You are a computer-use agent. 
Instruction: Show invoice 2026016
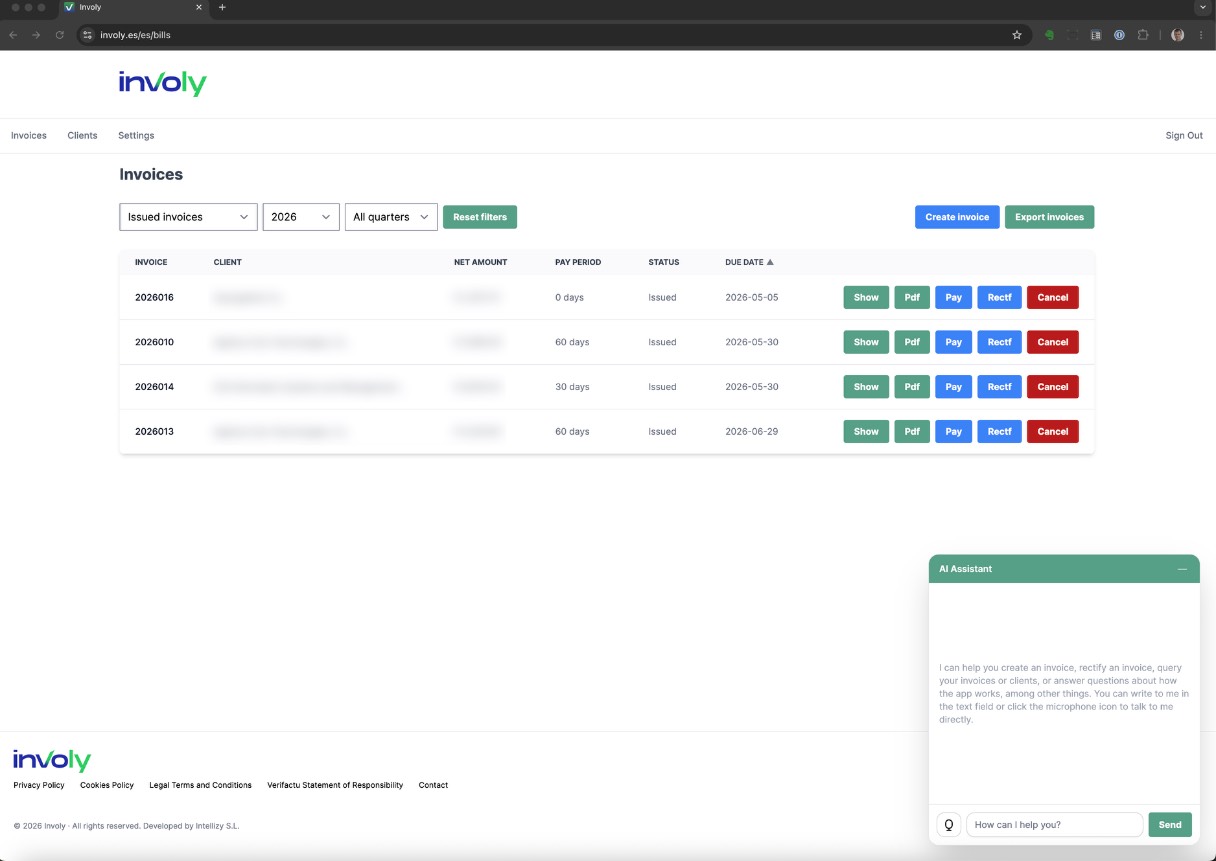tap(866, 297)
